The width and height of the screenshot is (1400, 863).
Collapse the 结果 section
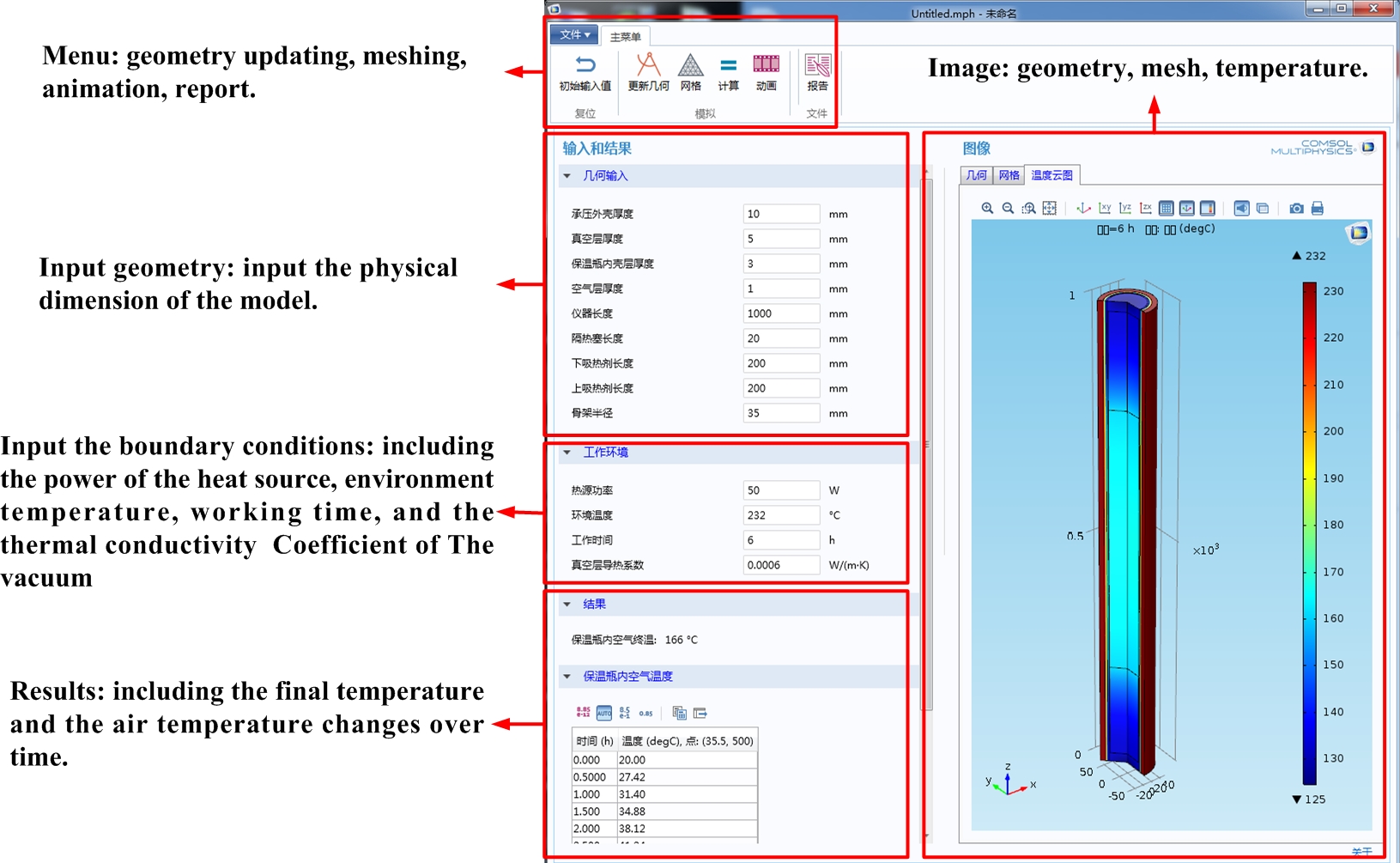[x=567, y=605]
